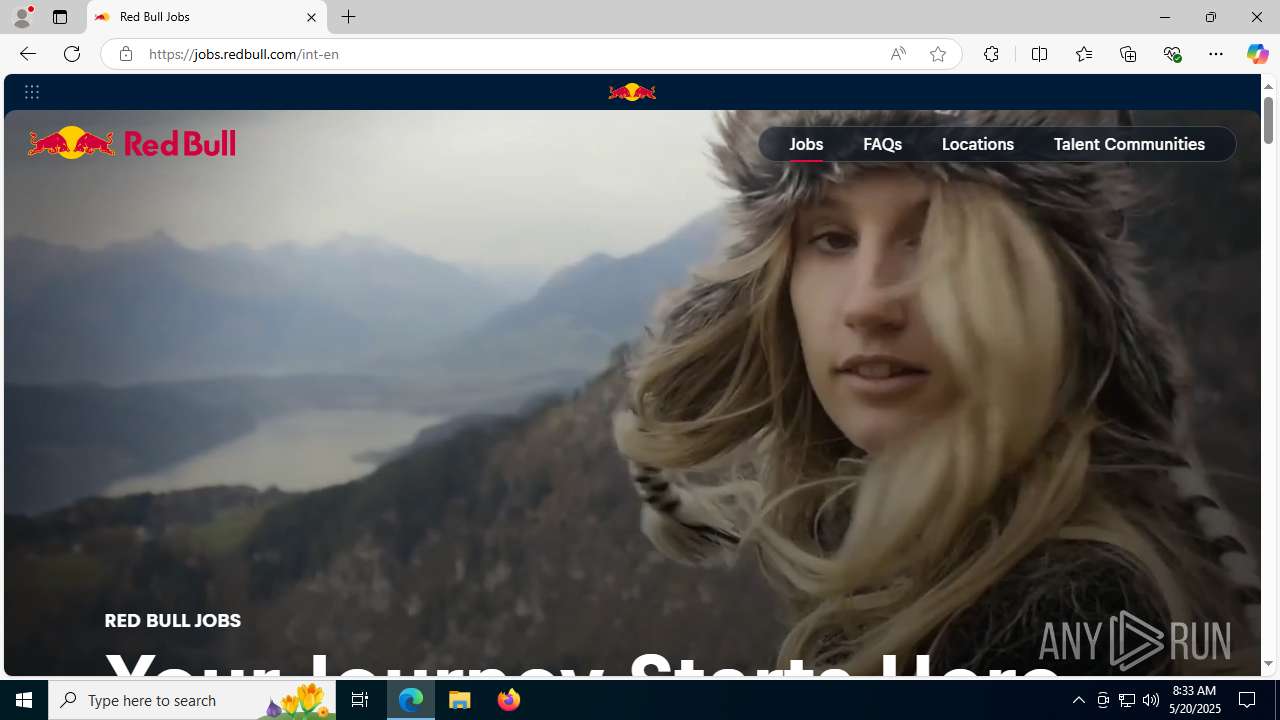Viewport: 1280px width, 720px height.
Task: Open the clock showing 8:33 AM
Action: 1196,700
